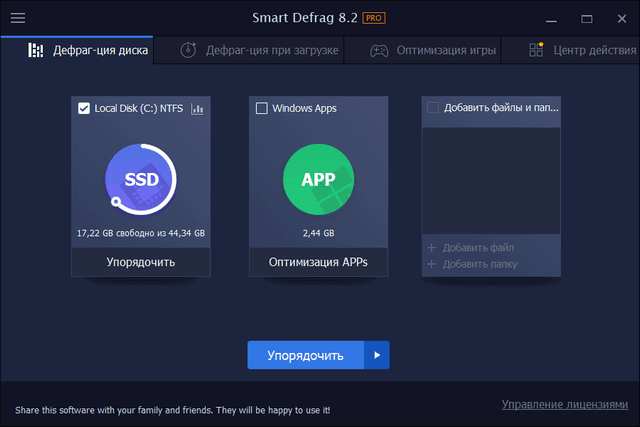The image size is (640, 427).
Task: Check the add files and folders checkbox
Action: [433, 108]
